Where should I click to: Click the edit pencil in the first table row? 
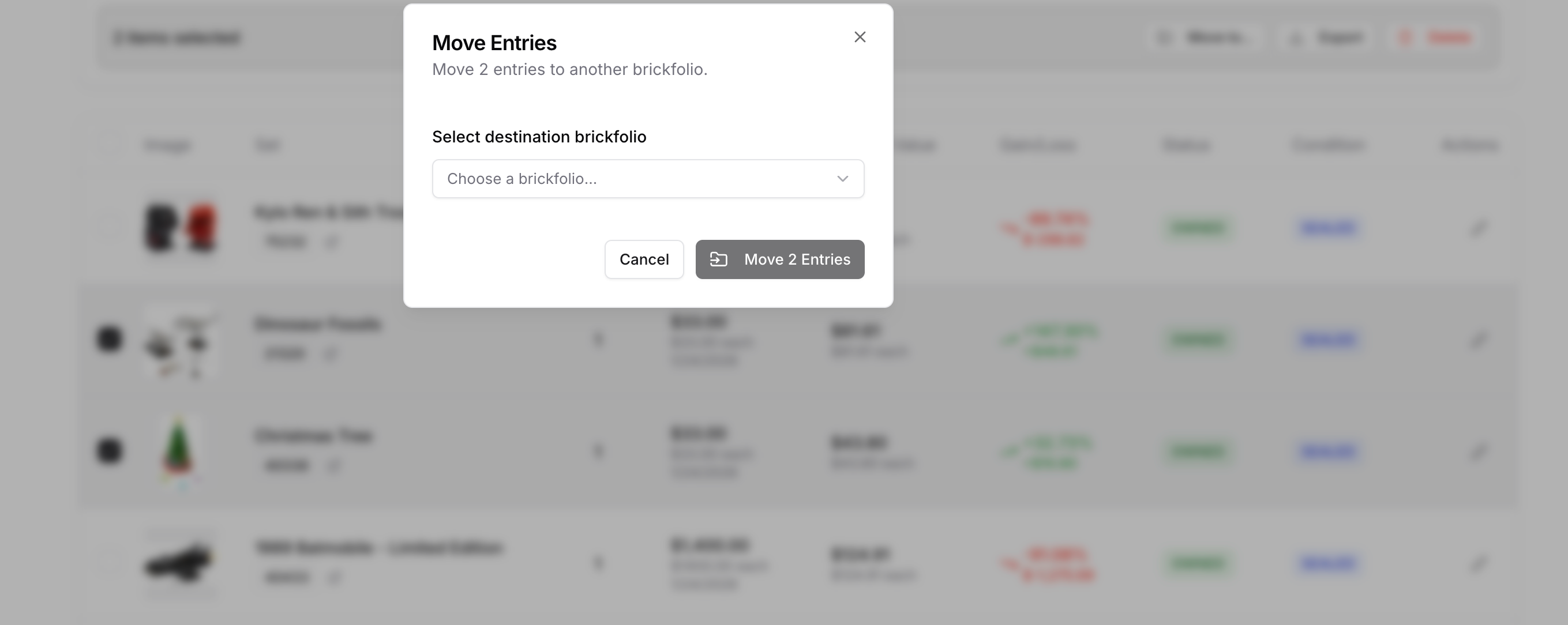point(1479,228)
